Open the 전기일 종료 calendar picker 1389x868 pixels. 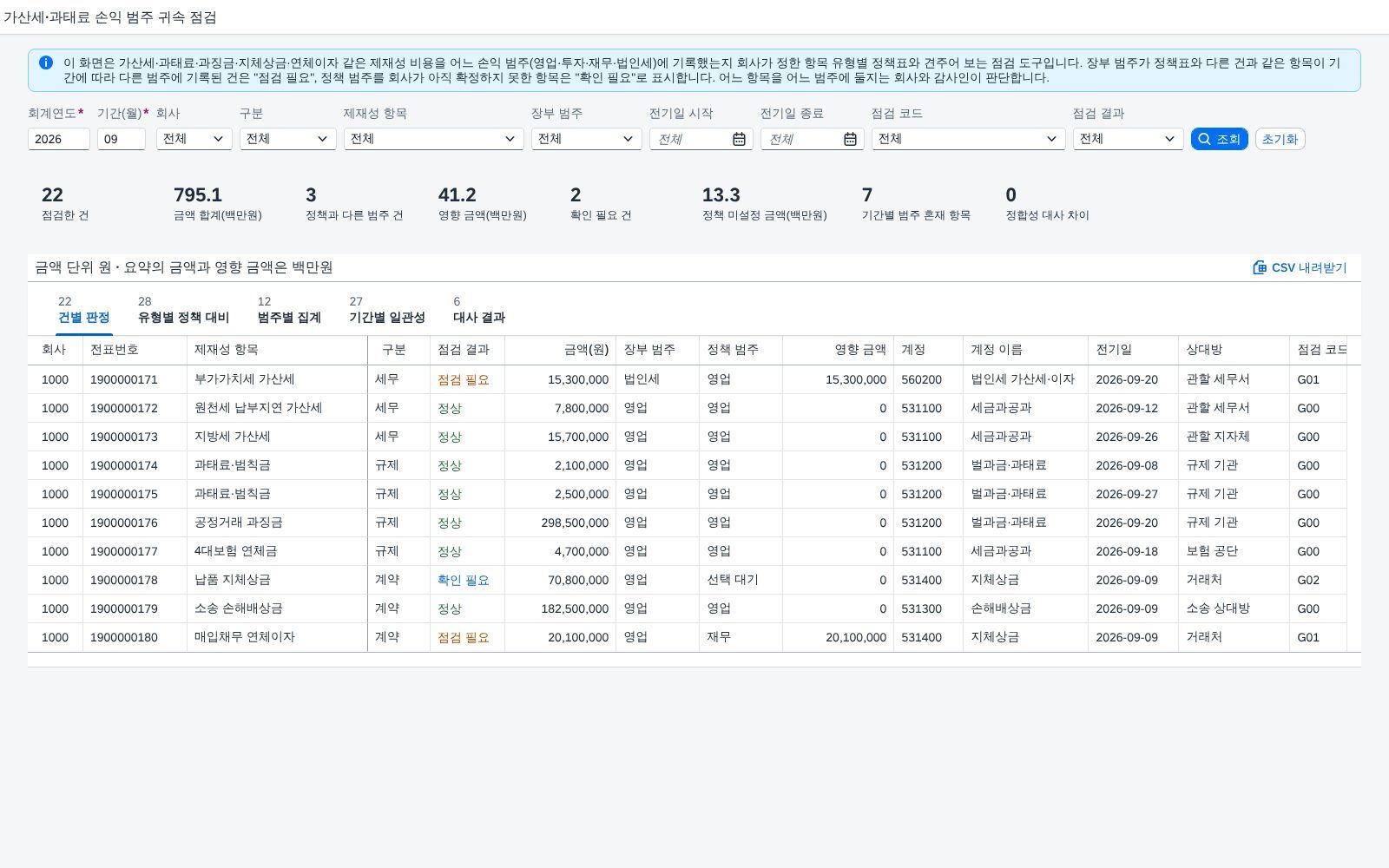pyautogui.click(x=850, y=139)
